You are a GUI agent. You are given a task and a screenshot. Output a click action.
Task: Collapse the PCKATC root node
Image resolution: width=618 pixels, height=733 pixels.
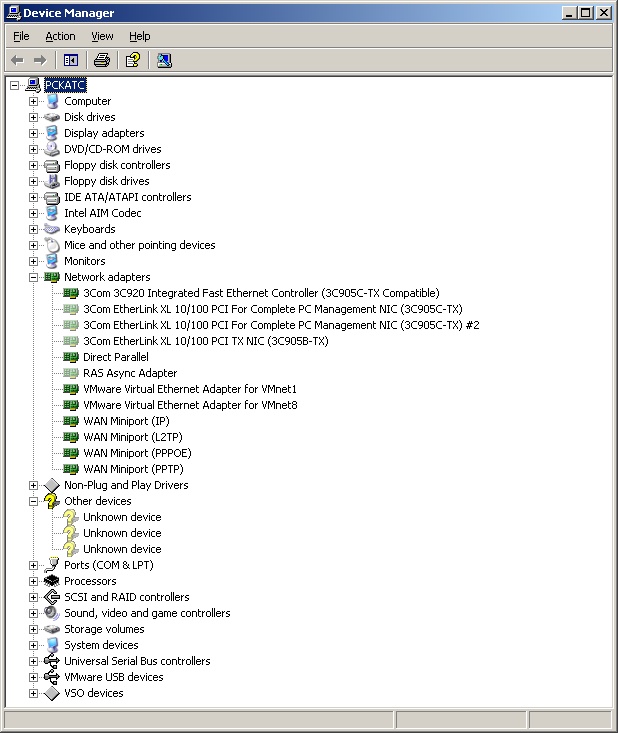click(x=14, y=85)
